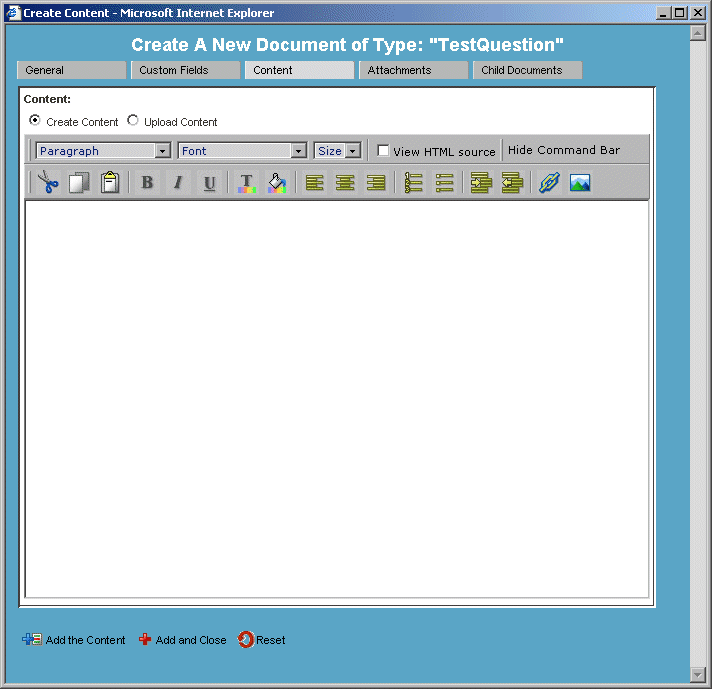This screenshot has width=712, height=689.
Task: Open the Child Documents tab
Action: (527, 70)
